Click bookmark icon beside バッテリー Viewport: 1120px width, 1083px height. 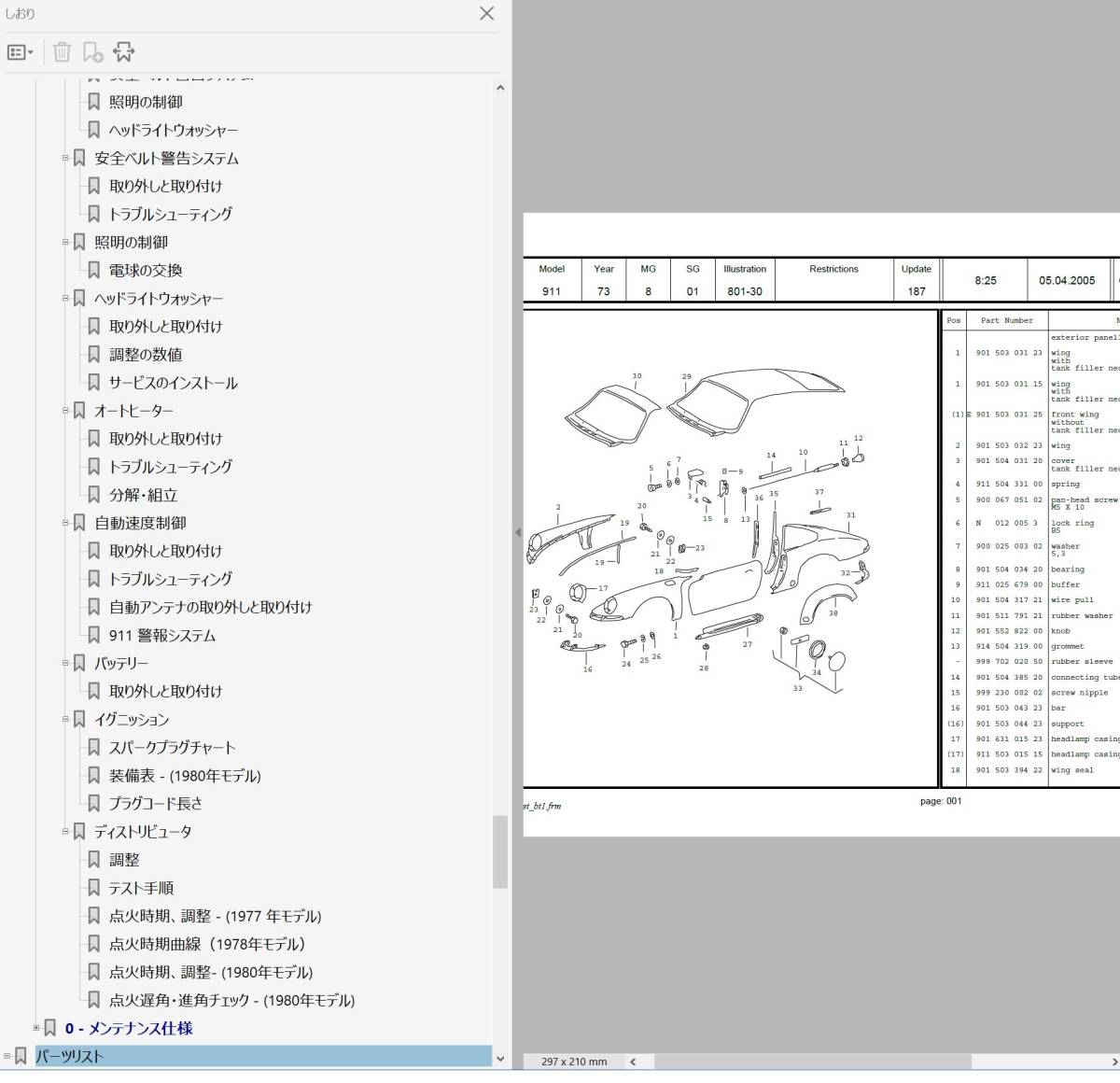79,663
